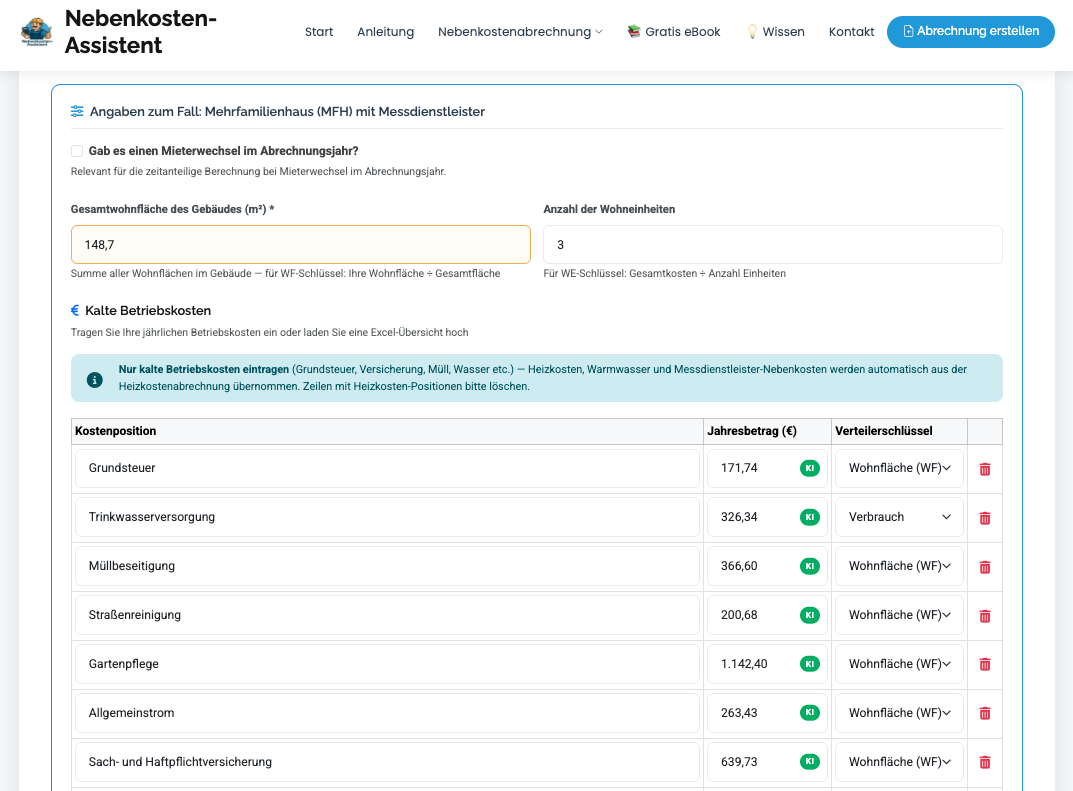Open Verteilerschlüssel dropdown for Gartenpflege
Image resolution: width=1073 pixels, height=791 pixels.
coord(899,664)
